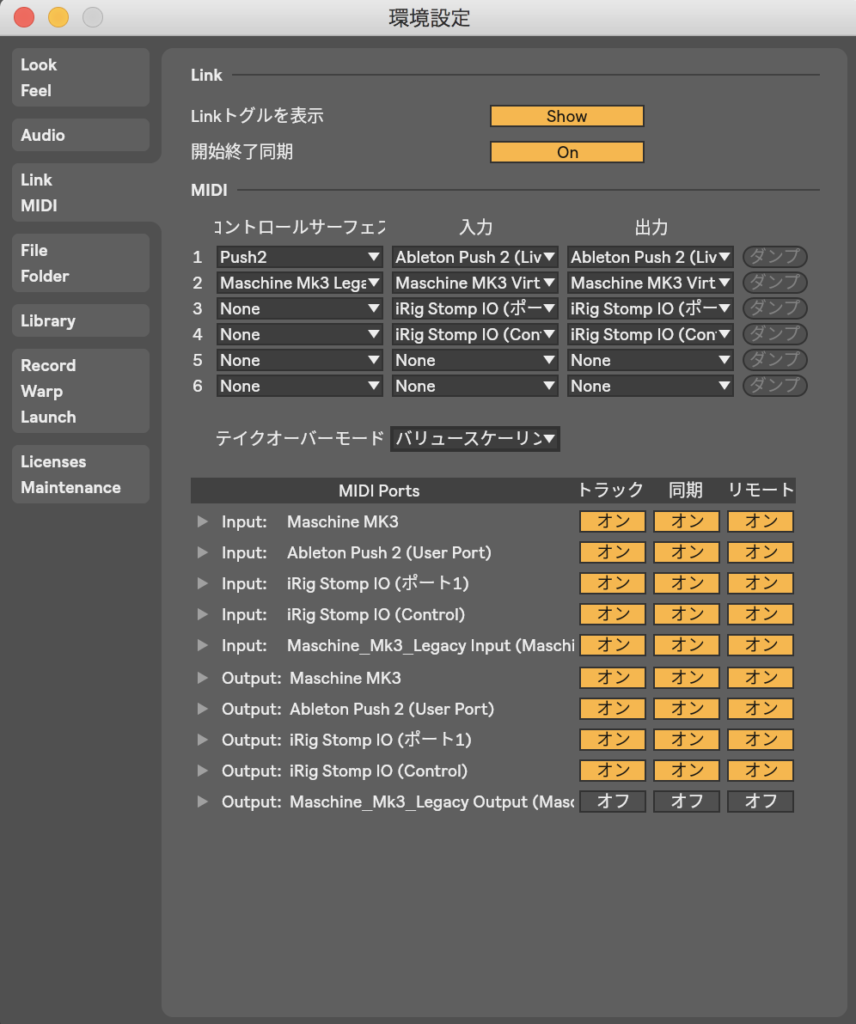Open row 5 output None dropdown
The image size is (856, 1024).
(650, 360)
